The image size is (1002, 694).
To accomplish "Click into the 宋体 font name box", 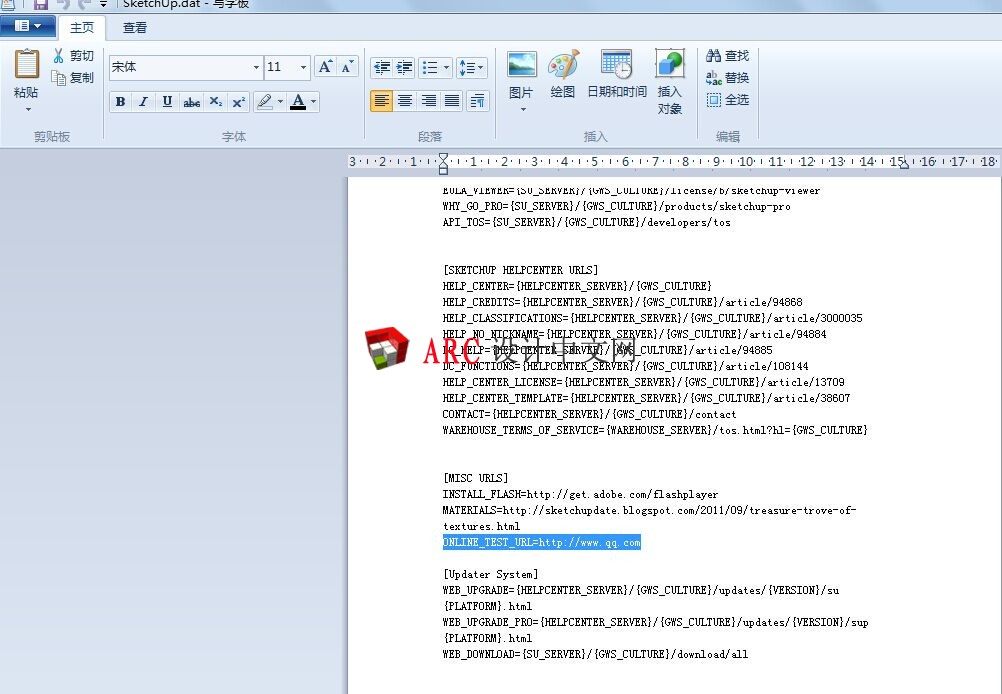I will tap(180, 67).
